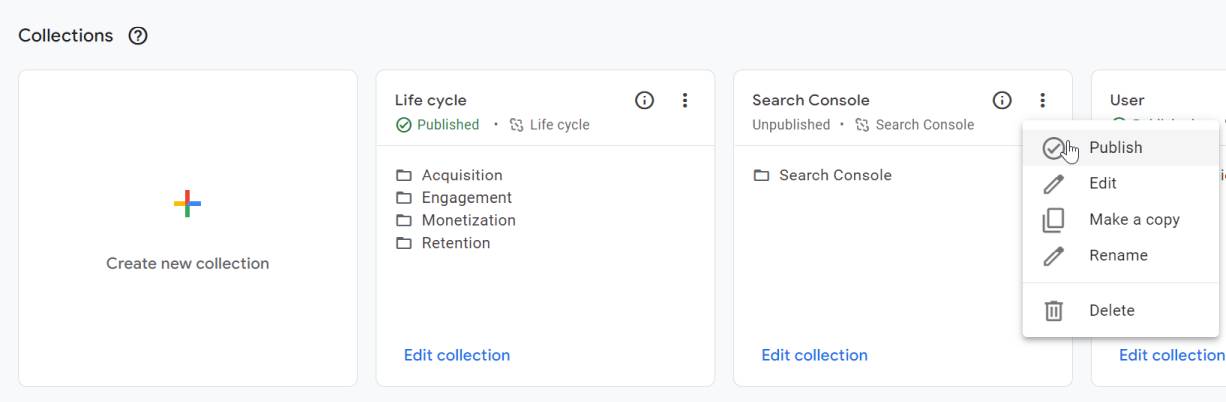Click the green Published status checkmark icon
This screenshot has height=402, width=1226.
coord(404,125)
